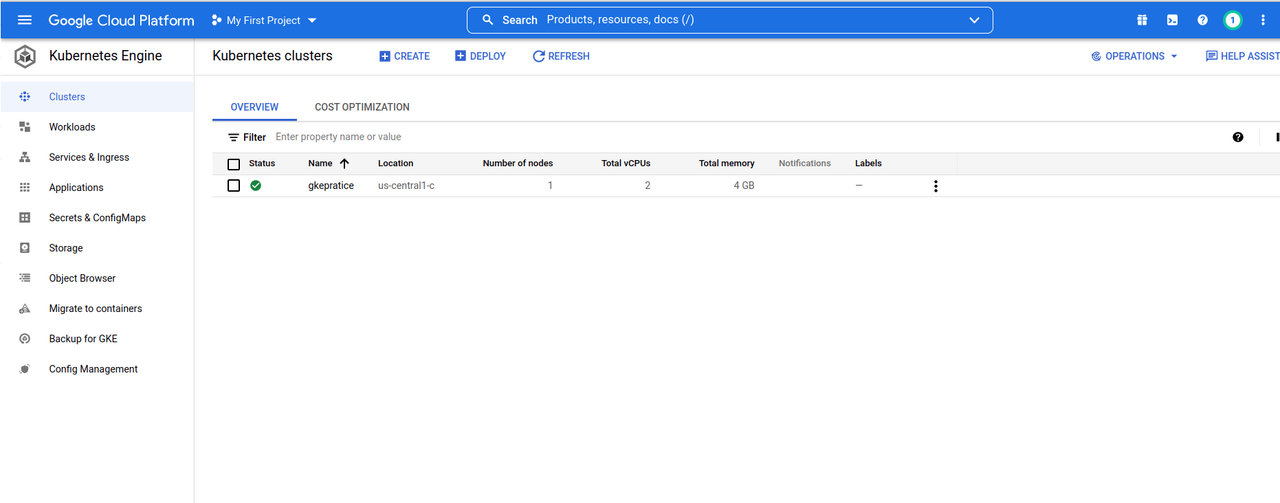Image resolution: width=1280 pixels, height=503 pixels.
Task: Sort by Total vCPUs column header
Action: tap(626, 163)
